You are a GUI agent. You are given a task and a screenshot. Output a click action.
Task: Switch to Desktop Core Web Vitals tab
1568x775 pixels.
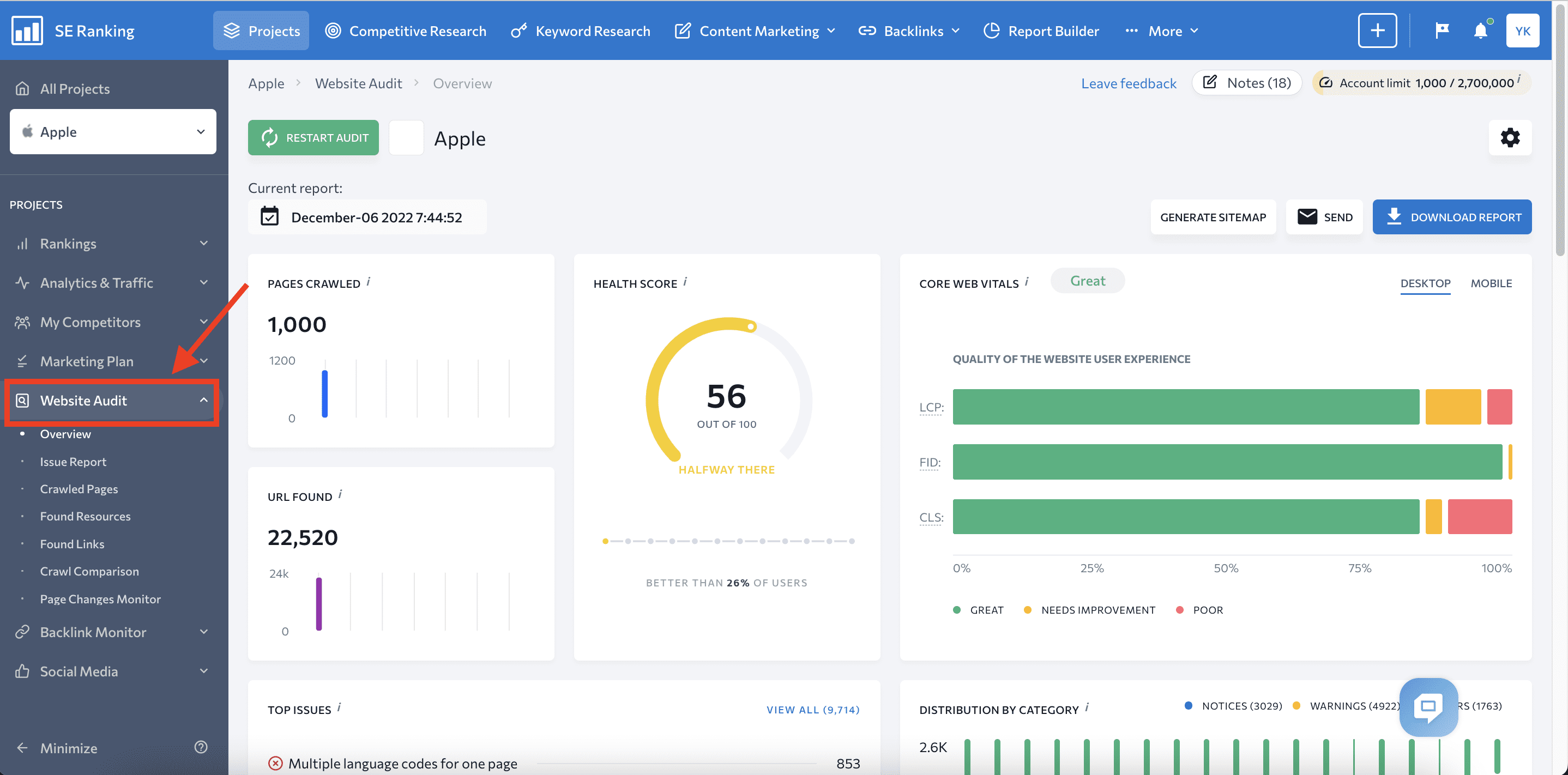tap(1424, 283)
